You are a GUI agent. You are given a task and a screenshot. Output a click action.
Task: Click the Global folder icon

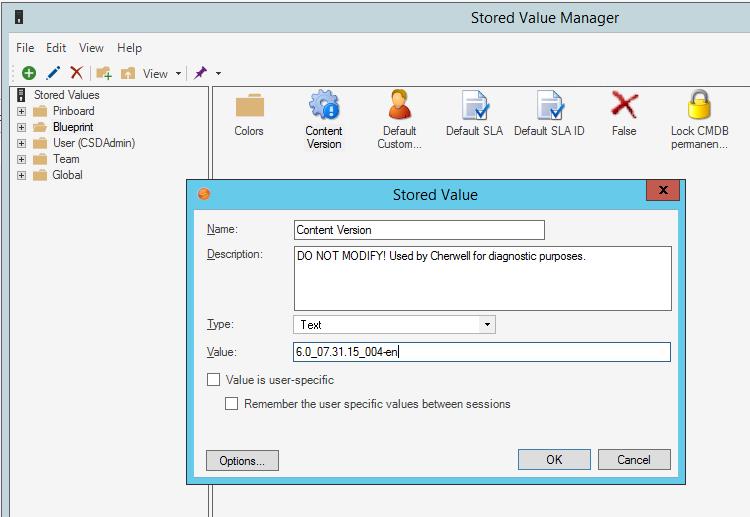40,175
